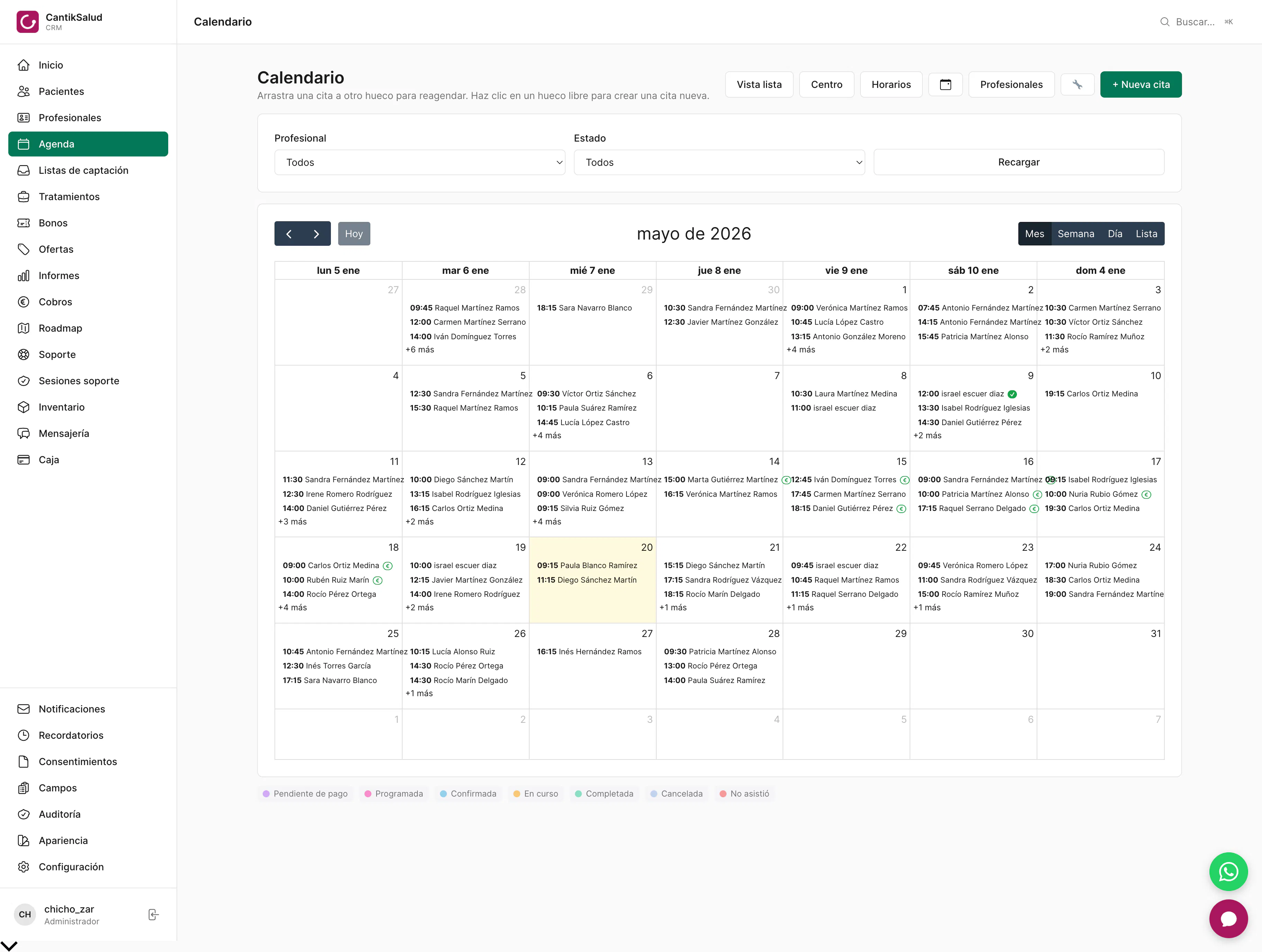Go to next month arrow

(x=317, y=233)
